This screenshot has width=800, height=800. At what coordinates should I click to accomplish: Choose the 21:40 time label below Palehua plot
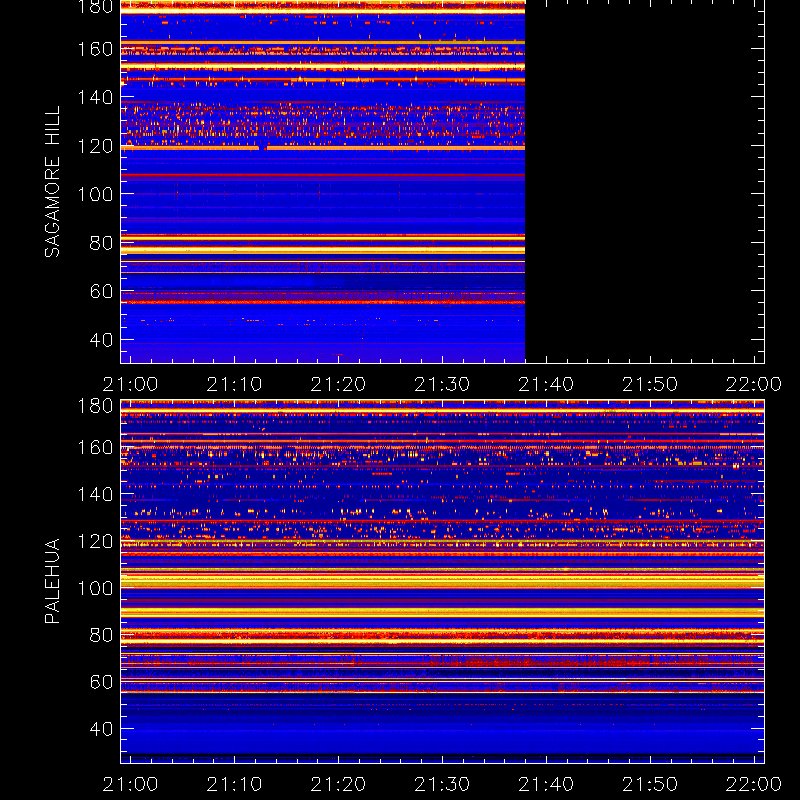click(546, 784)
